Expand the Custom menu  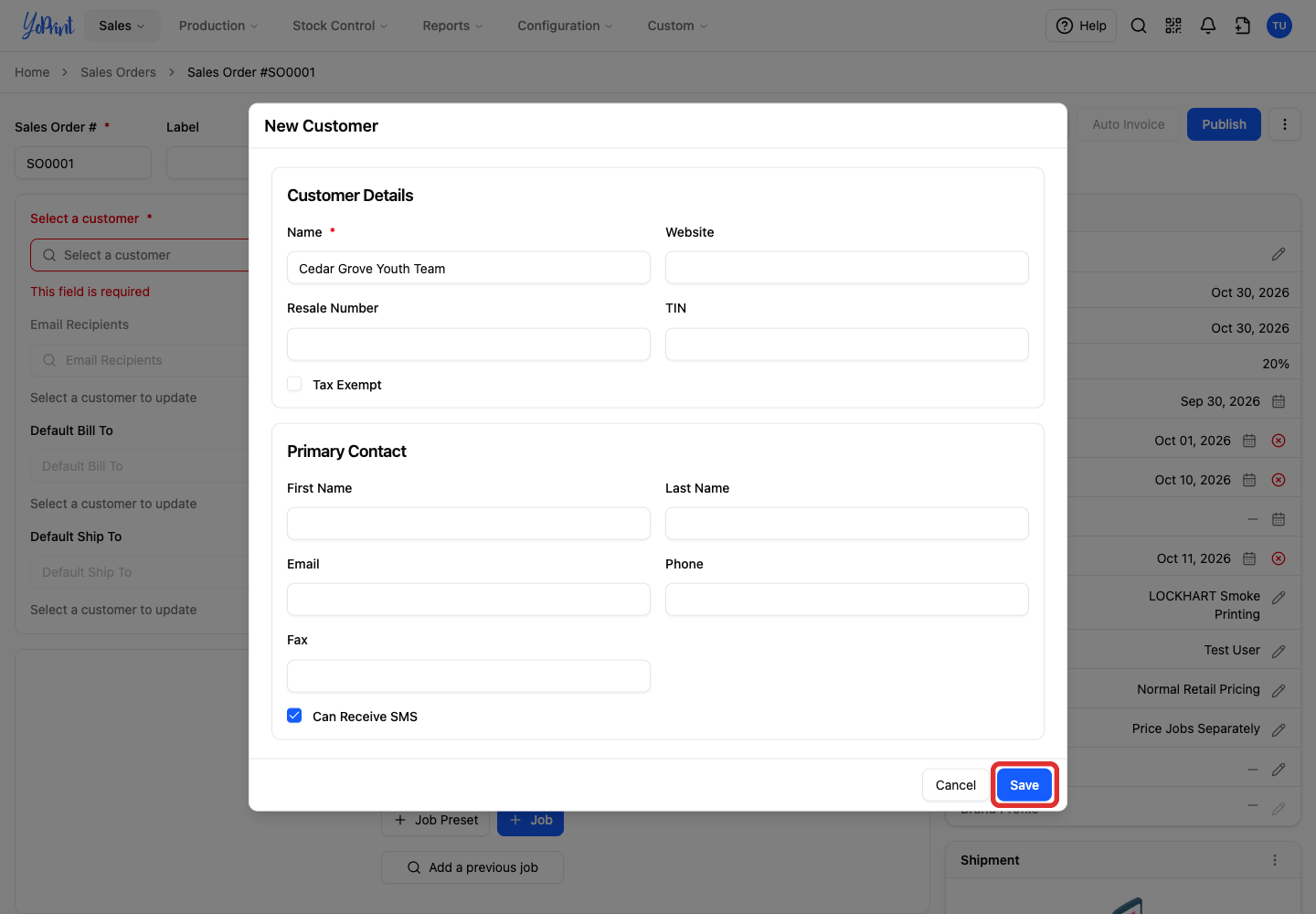(x=677, y=26)
